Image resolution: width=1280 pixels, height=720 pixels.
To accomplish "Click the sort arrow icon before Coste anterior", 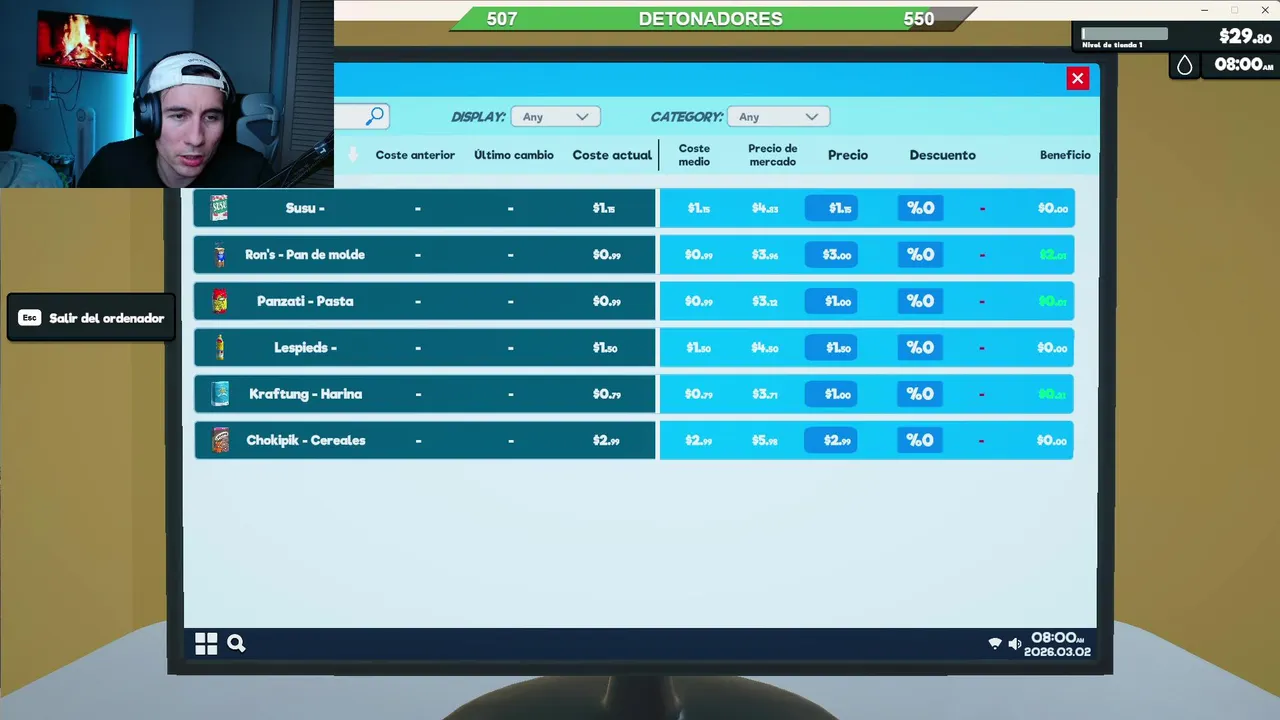I will point(353,155).
